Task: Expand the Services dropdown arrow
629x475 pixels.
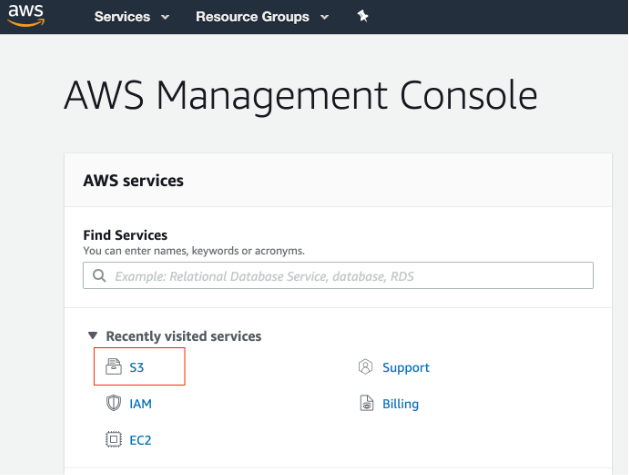Action: [x=165, y=17]
